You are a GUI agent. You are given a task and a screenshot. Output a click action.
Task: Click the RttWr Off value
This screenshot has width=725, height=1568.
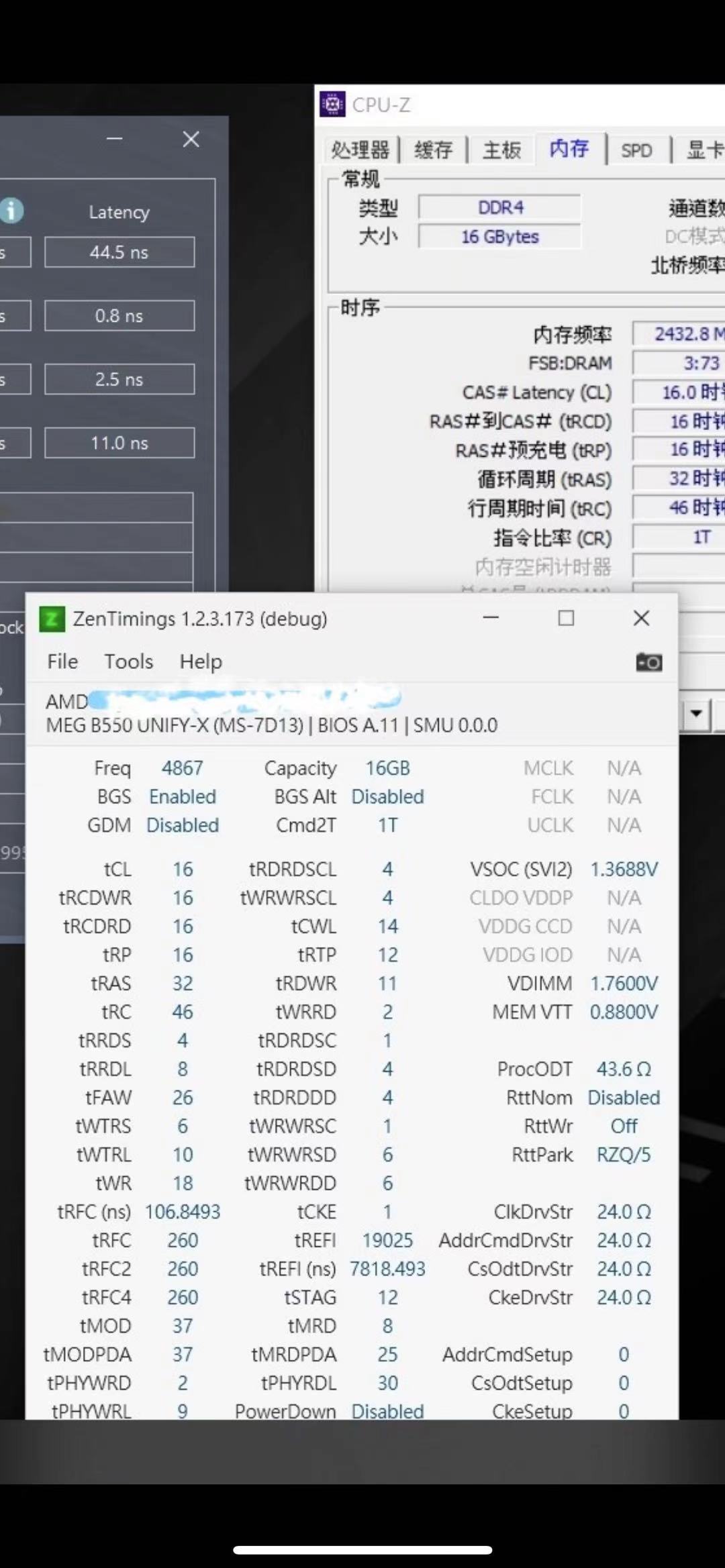tap(624, 1126)
